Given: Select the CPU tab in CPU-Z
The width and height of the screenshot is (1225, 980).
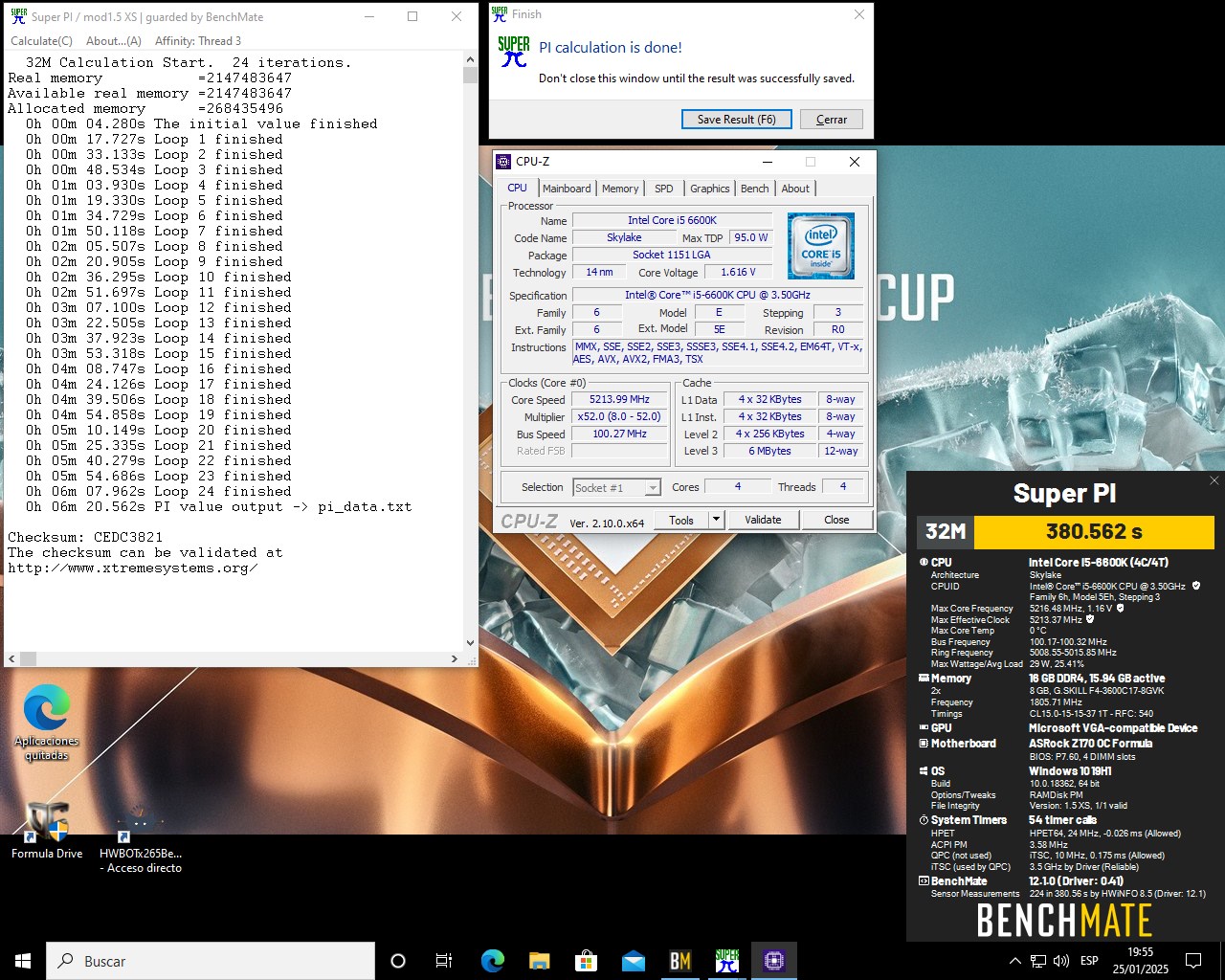Looking at the screenshot, I should (518, 188).
